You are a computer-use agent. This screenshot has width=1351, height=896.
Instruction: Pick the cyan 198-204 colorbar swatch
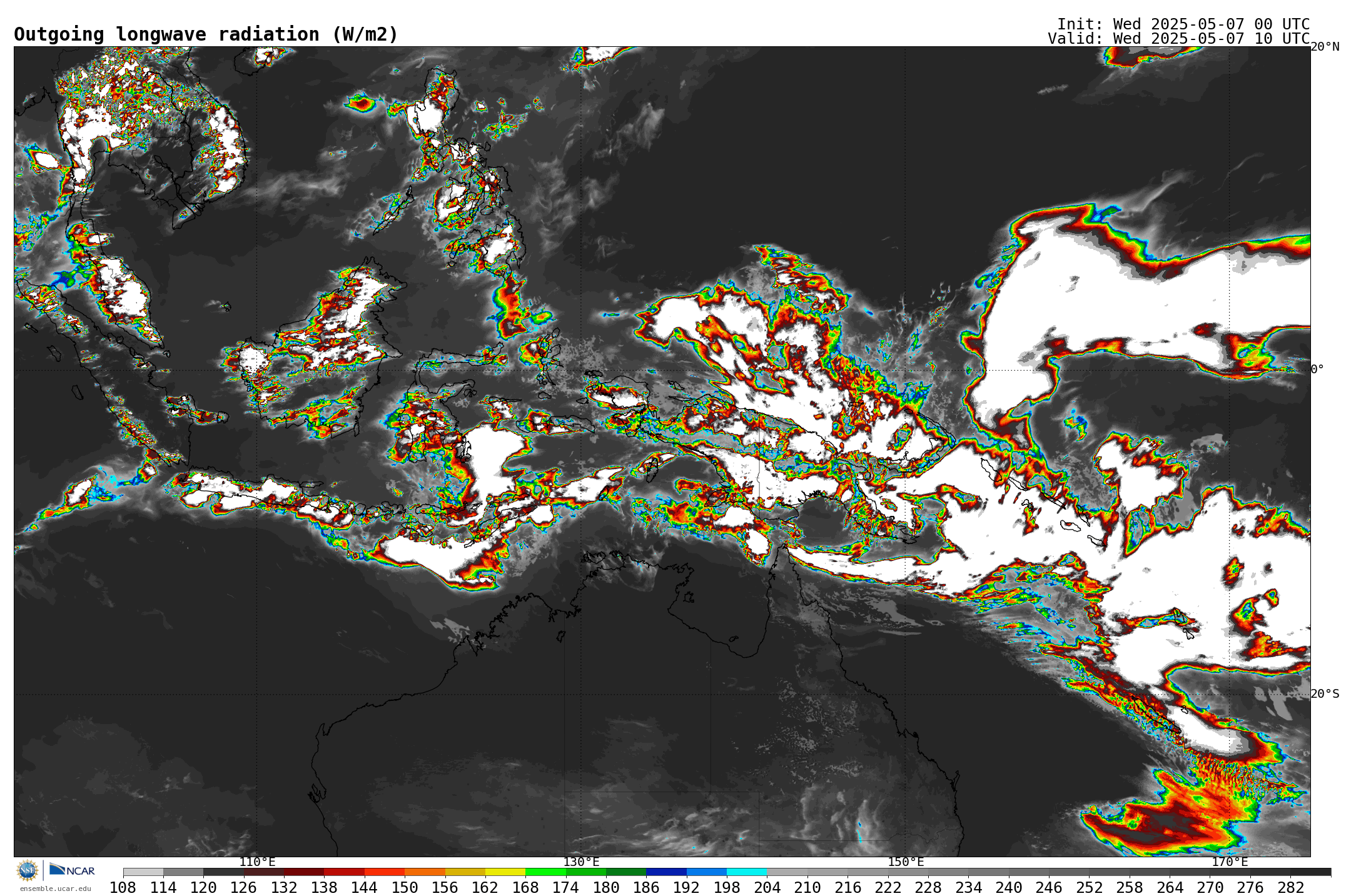(x=747, y=872)
